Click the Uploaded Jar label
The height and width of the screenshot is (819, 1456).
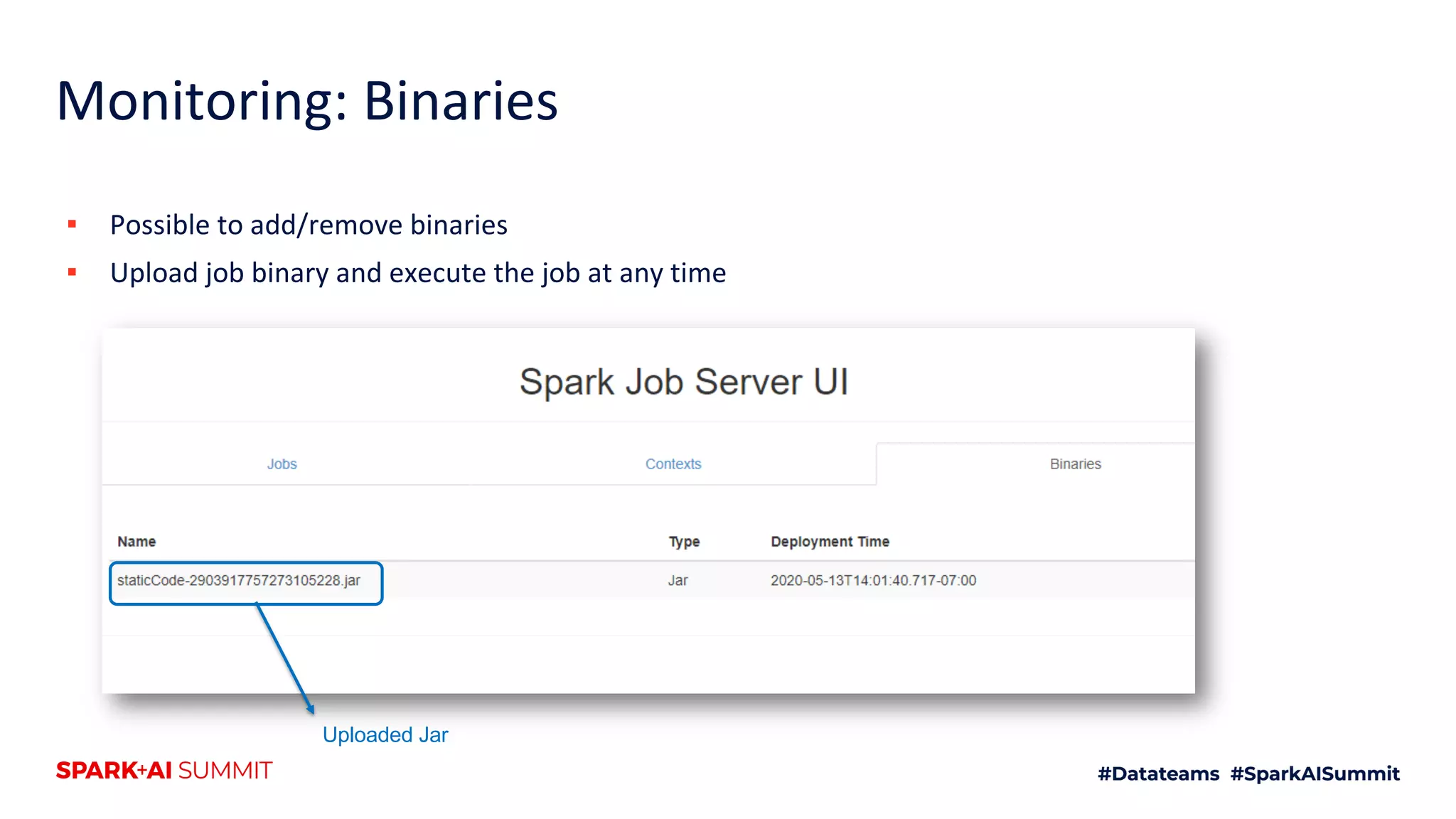(385, 734)
